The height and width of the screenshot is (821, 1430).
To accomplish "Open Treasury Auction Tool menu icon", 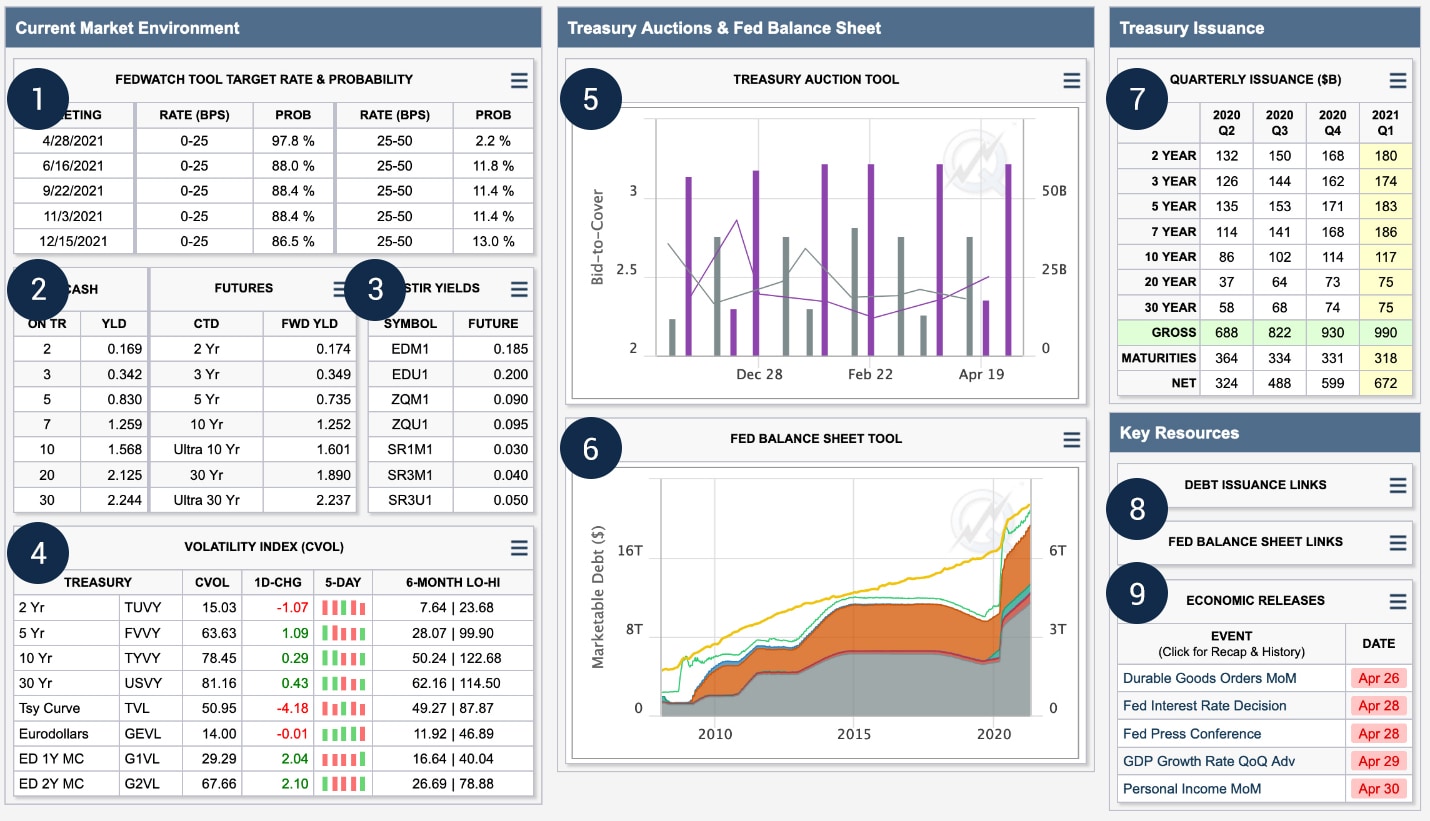I will (x=1071, y=81).
